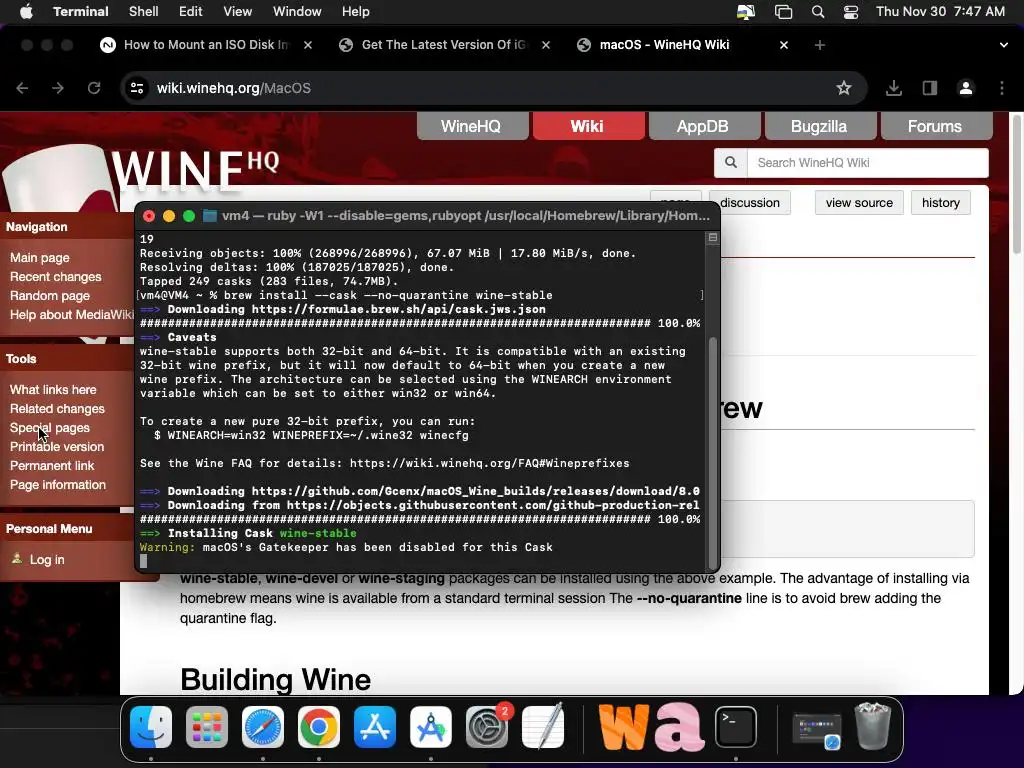Open the Window menu
Viewport: 1024px width, 768px height.
click(297, 12)
